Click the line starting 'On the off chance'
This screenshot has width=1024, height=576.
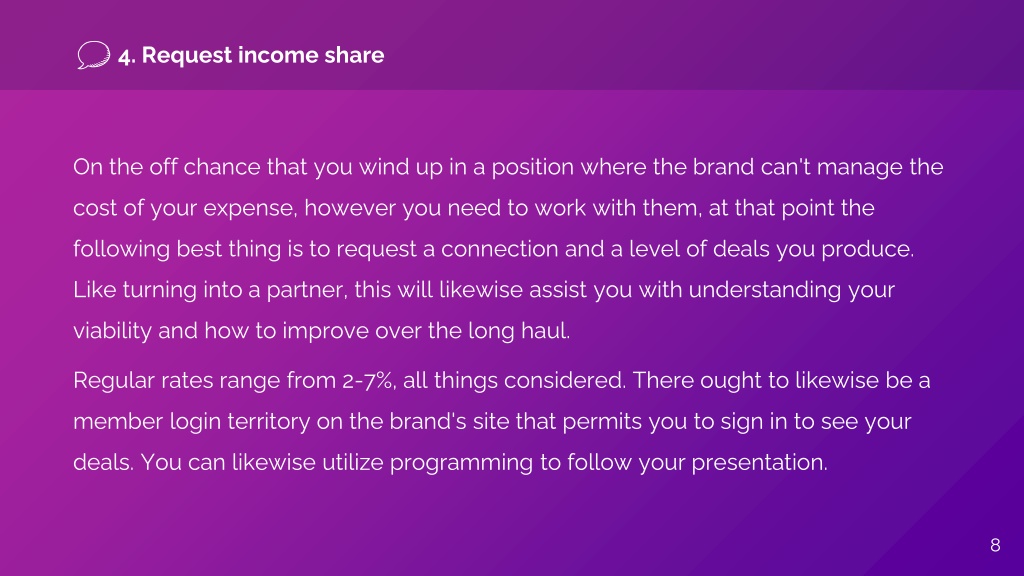(x=508, y=167)
